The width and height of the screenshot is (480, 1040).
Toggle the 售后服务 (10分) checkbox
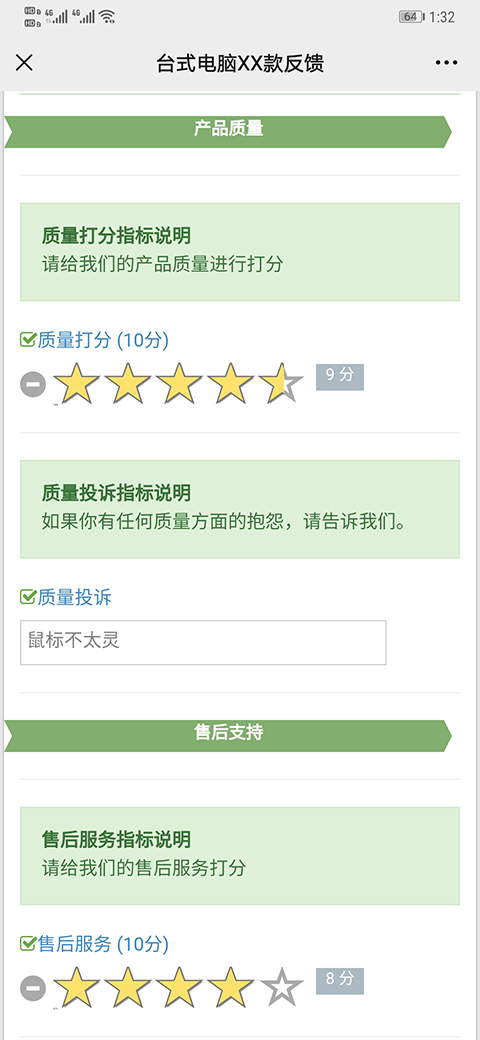pyautogui.click(x=27, y=944)
